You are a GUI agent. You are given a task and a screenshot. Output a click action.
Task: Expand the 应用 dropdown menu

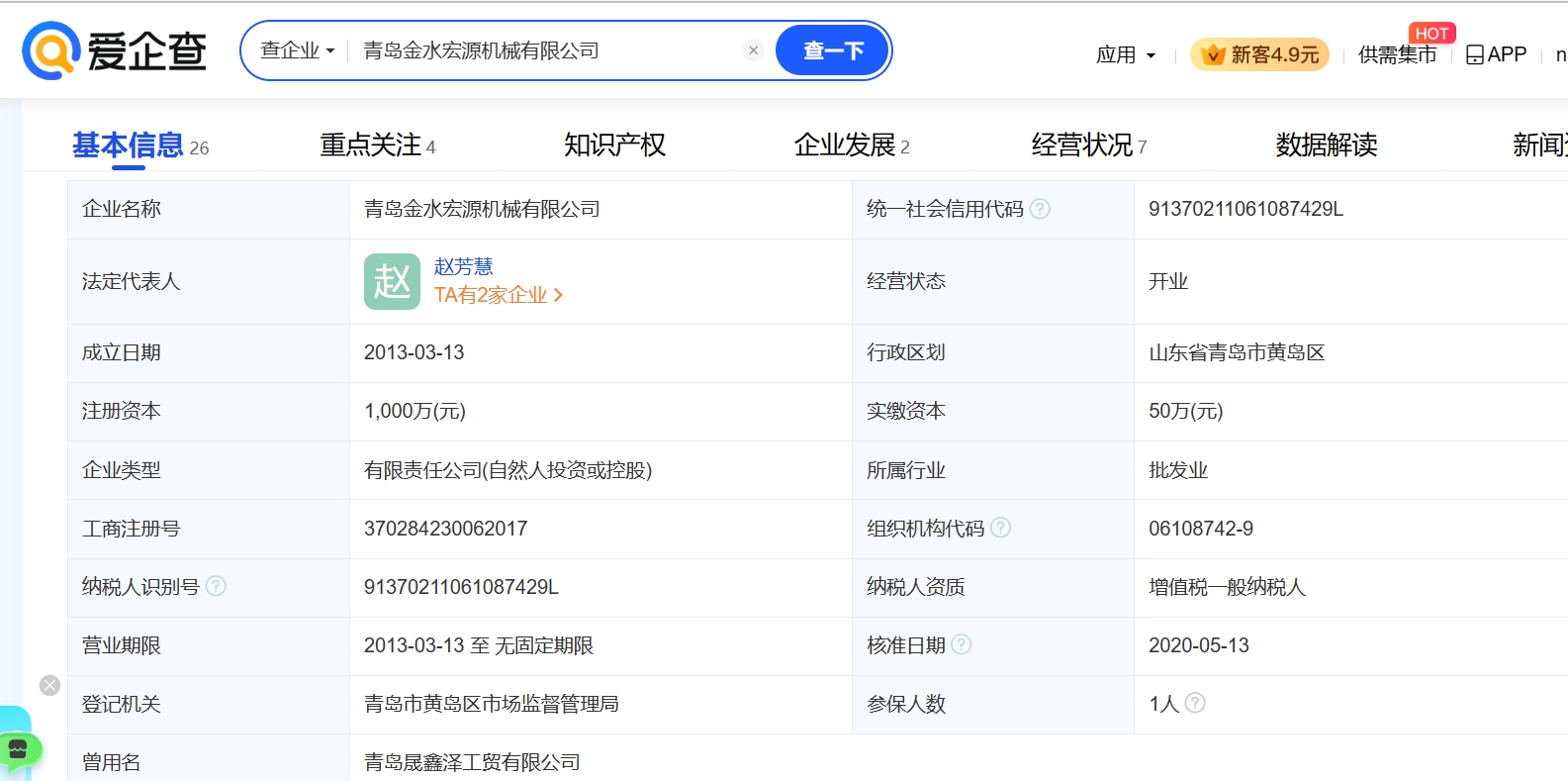[1126, 54]
